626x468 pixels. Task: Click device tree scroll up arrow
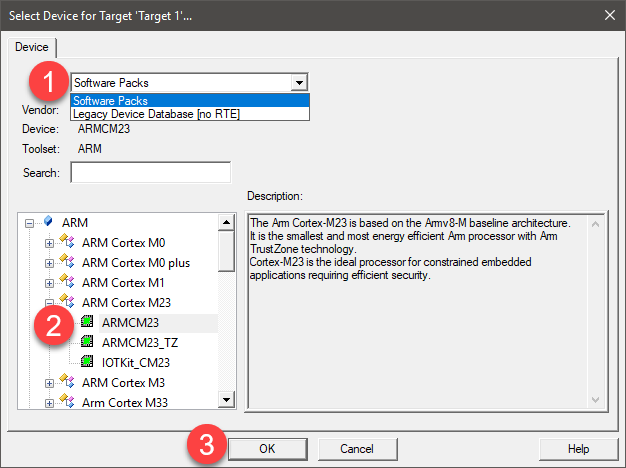226,222
